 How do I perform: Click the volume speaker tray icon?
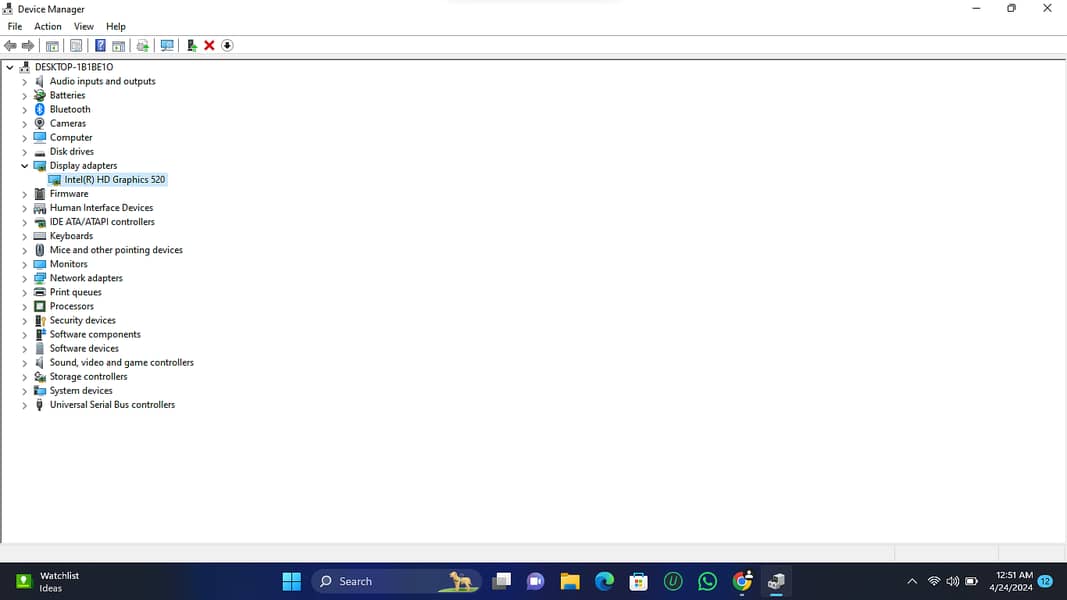pyautogui.click(x=953, y=582)
